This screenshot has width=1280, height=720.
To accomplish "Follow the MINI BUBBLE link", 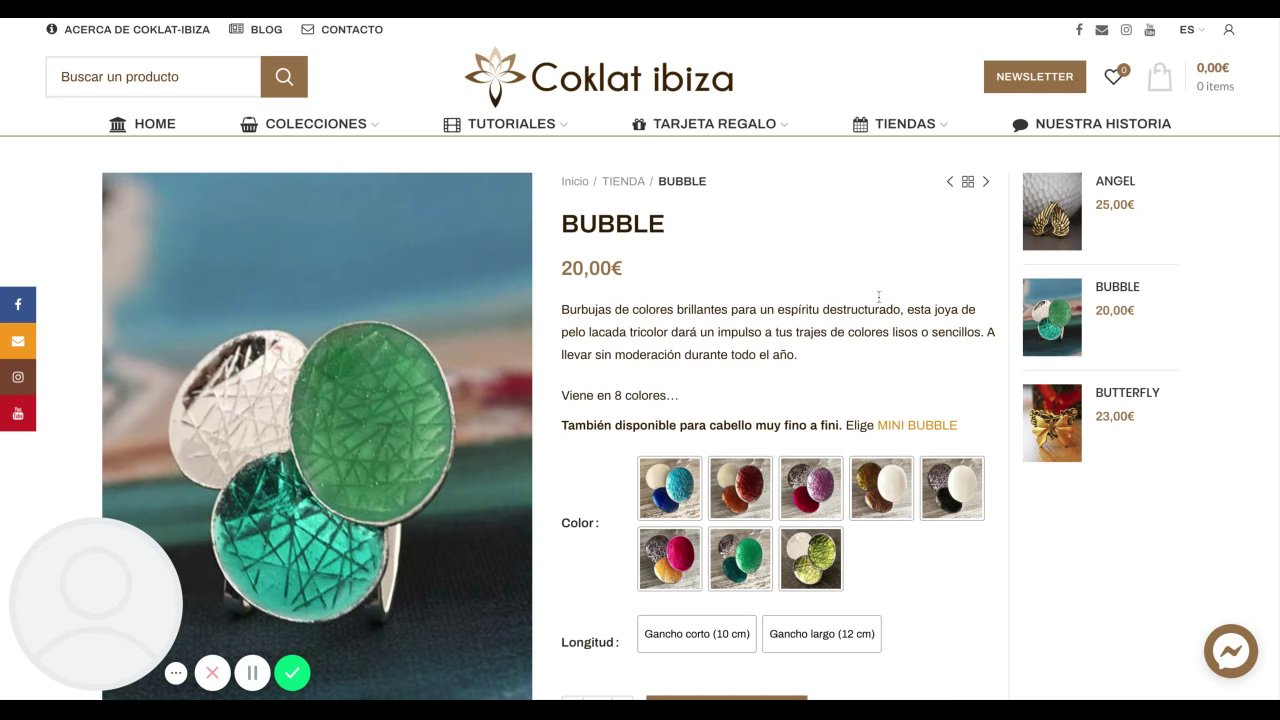I will (917, 425).
